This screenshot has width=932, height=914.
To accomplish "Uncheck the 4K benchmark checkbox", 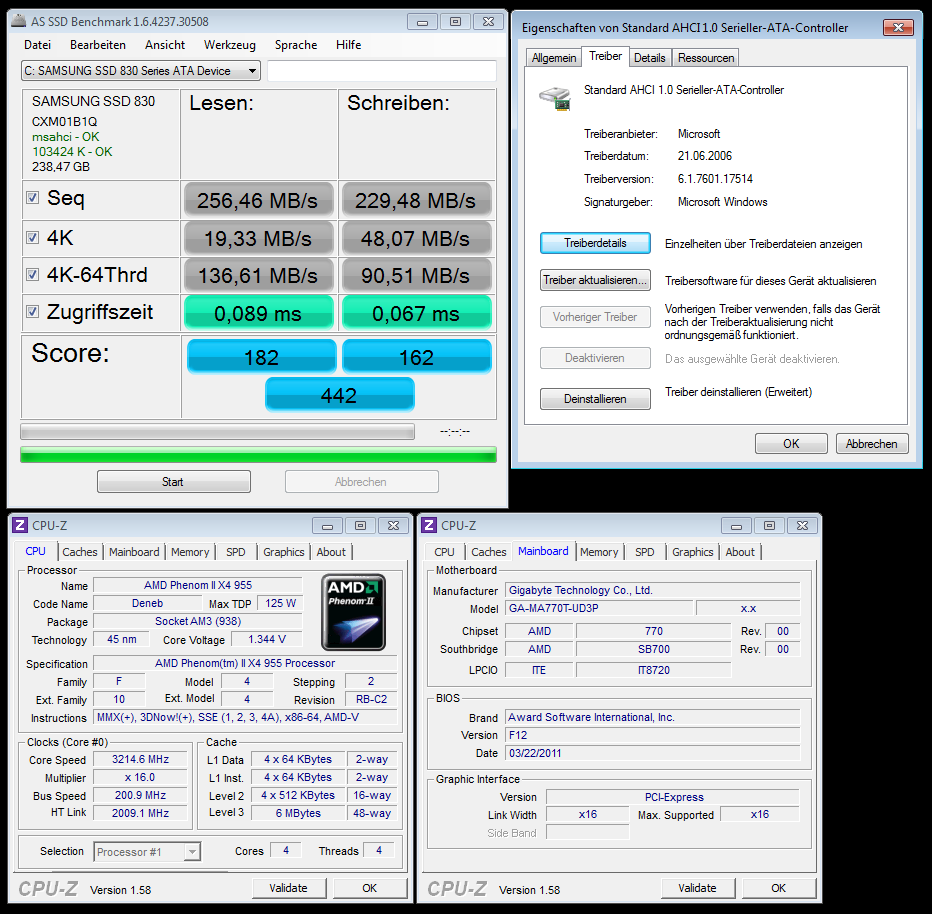I will [33, 238].
